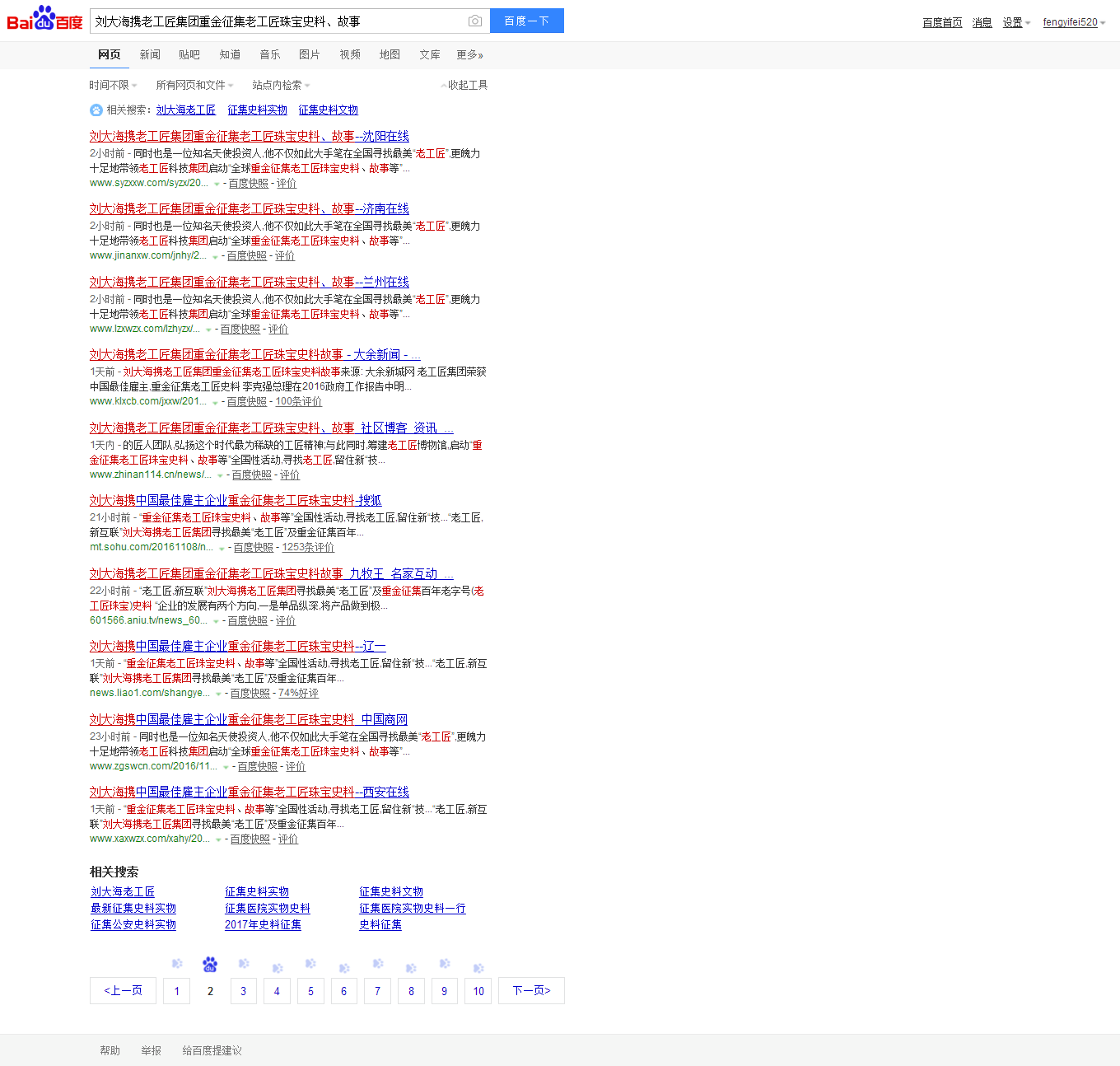Screen dimensions: 1120x1066
Task: Open the 给百度提建议 footer link
Action: pyautogui.click(x=212, y=1051)
